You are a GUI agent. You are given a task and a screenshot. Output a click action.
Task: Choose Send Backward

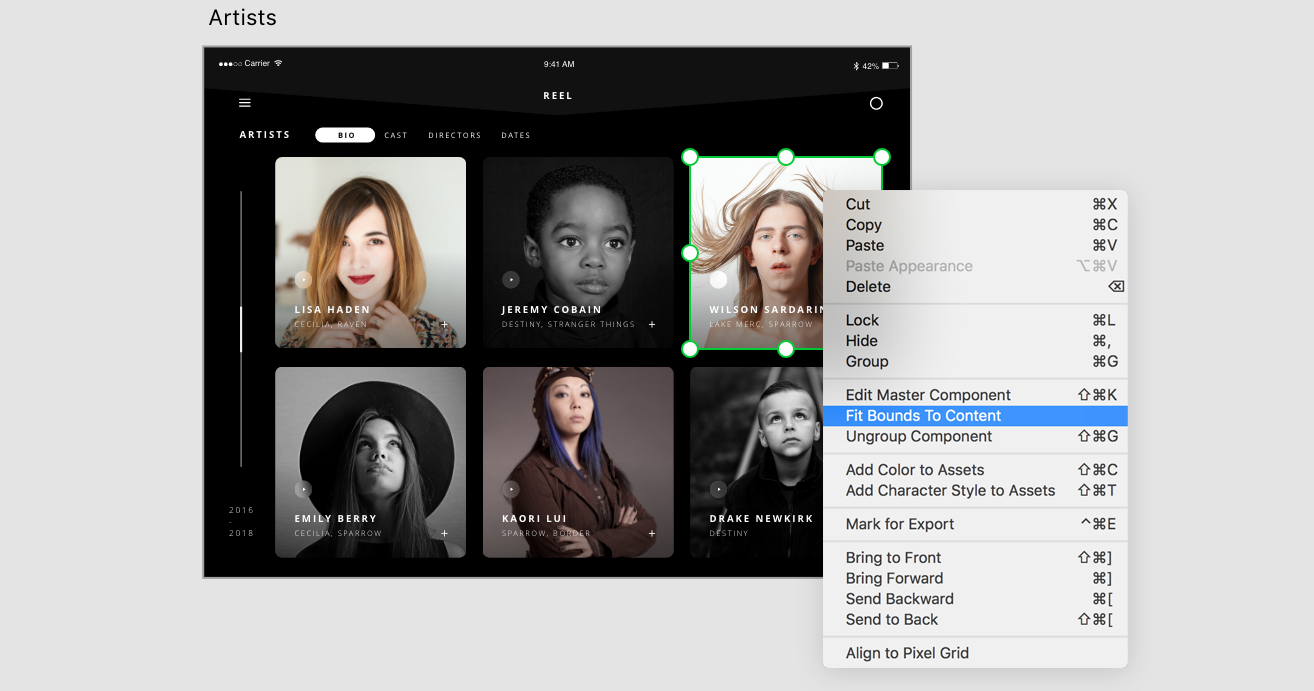coord(975,599)
